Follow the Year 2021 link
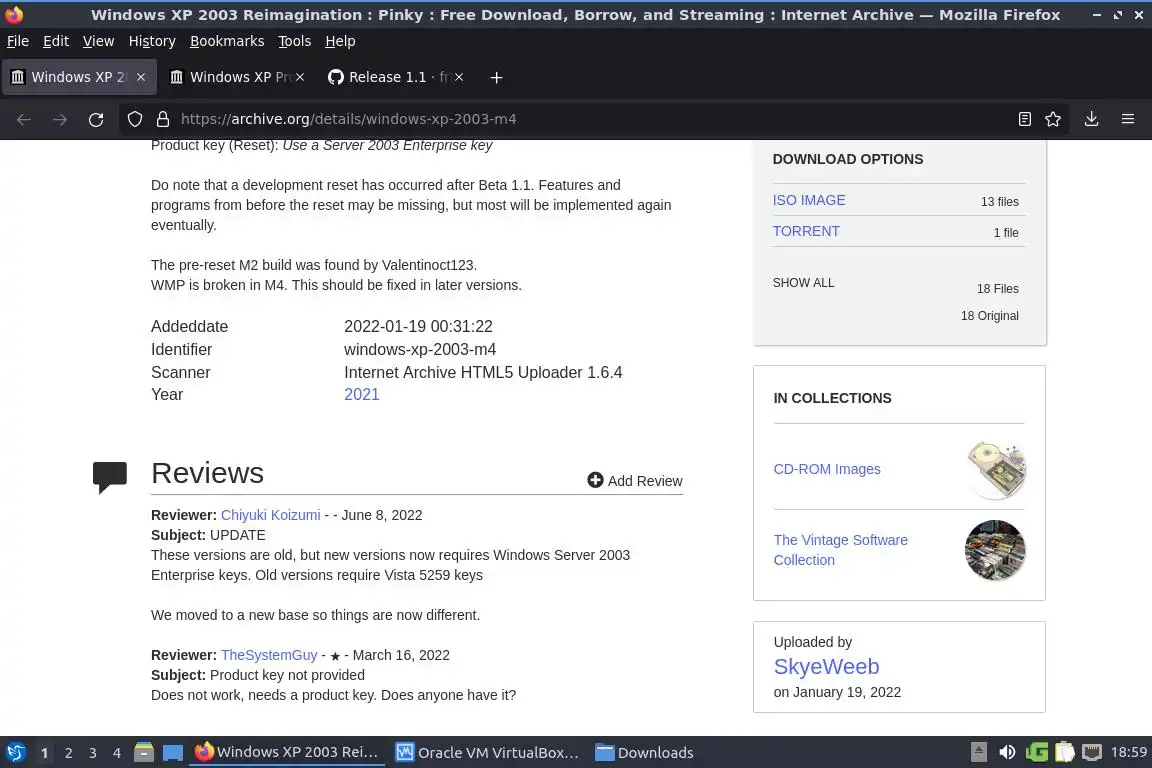The image size is (1152, 768). [x=361, y=395]
